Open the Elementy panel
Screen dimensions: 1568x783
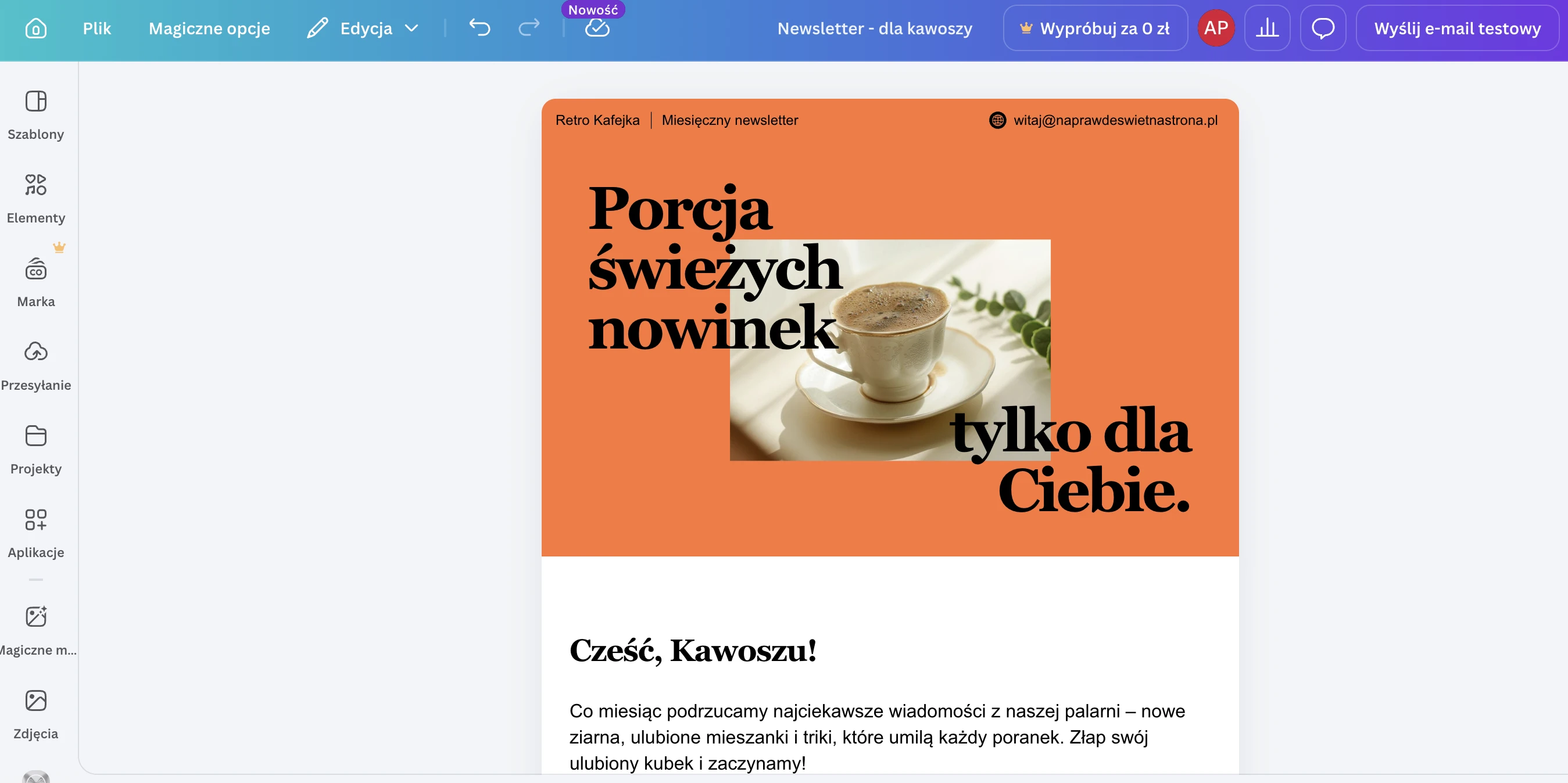[x=36, y=199]
